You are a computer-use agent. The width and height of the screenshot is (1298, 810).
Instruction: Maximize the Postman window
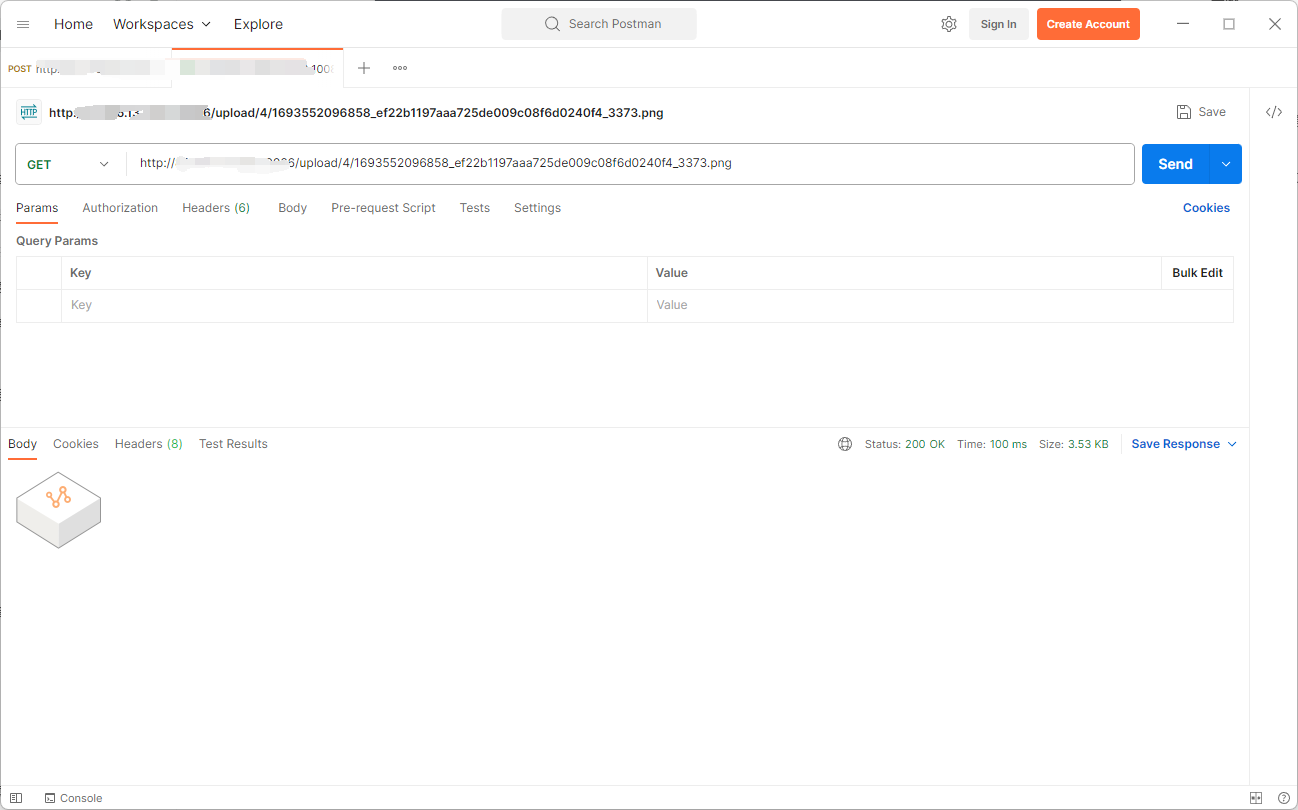[1229, 24]
